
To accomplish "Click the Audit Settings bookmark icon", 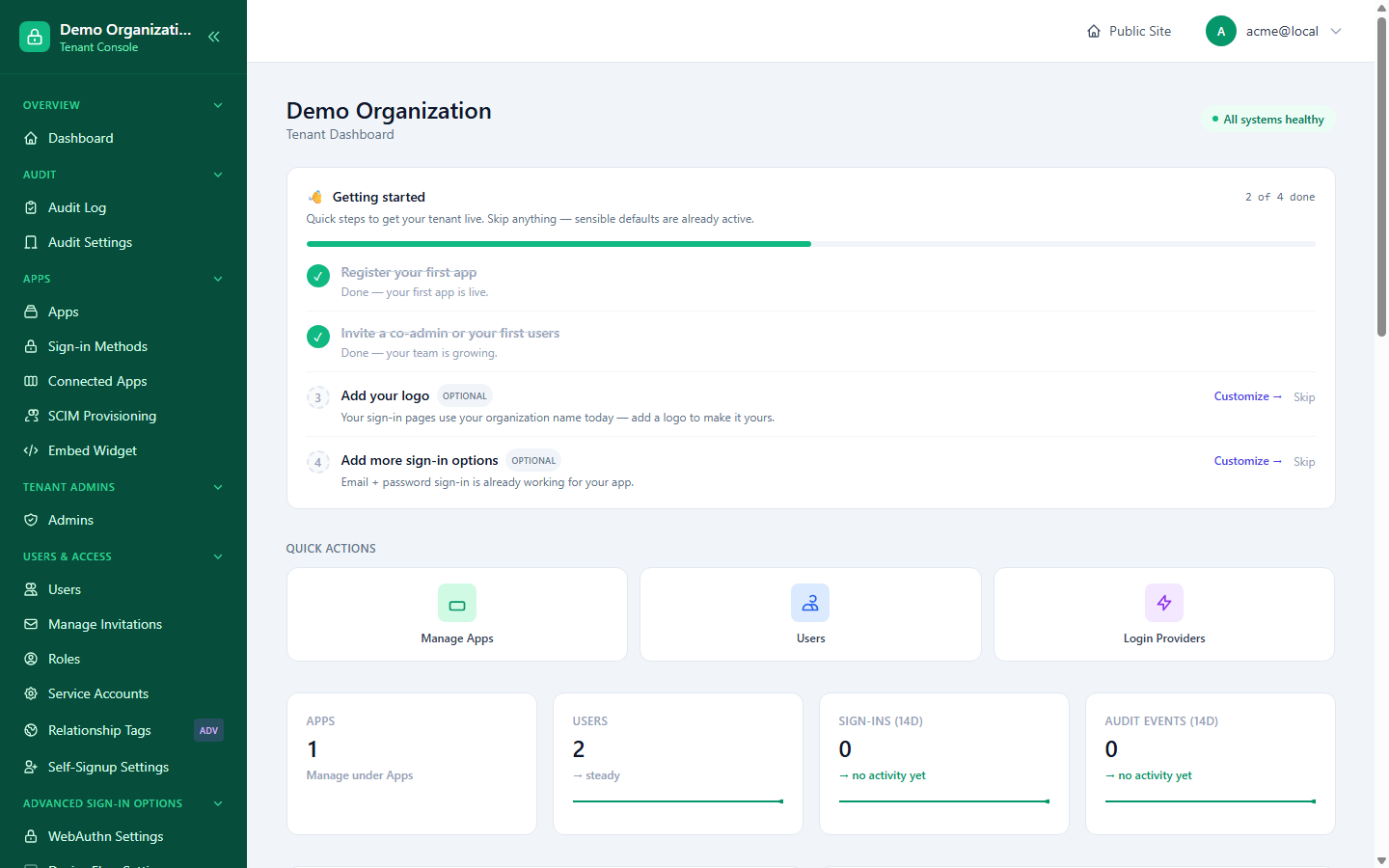I will pos(31,242).
